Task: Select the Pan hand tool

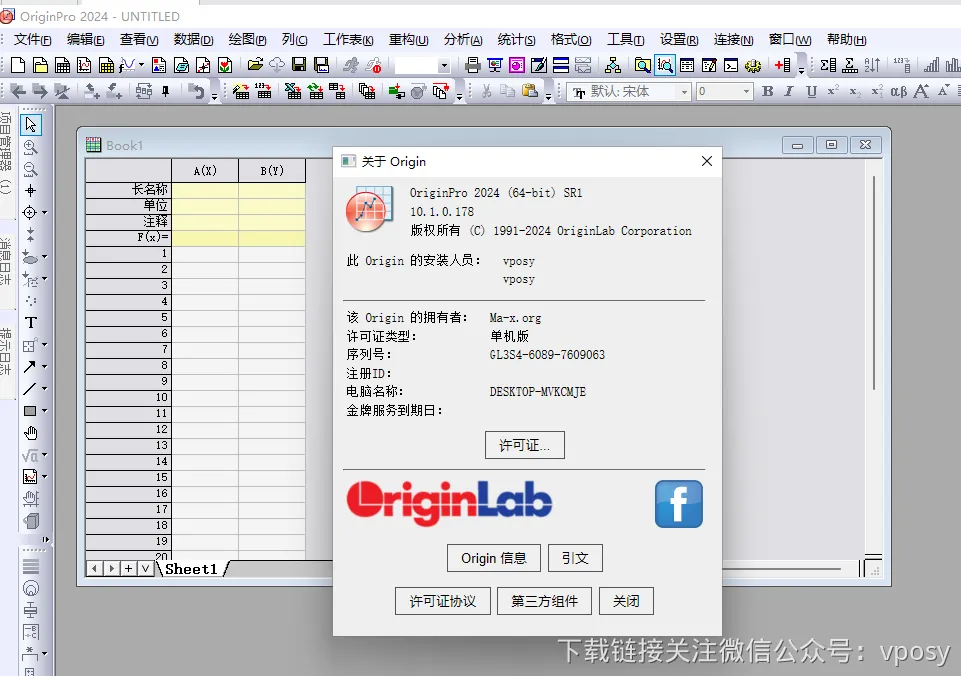Action: coord(31,433)
